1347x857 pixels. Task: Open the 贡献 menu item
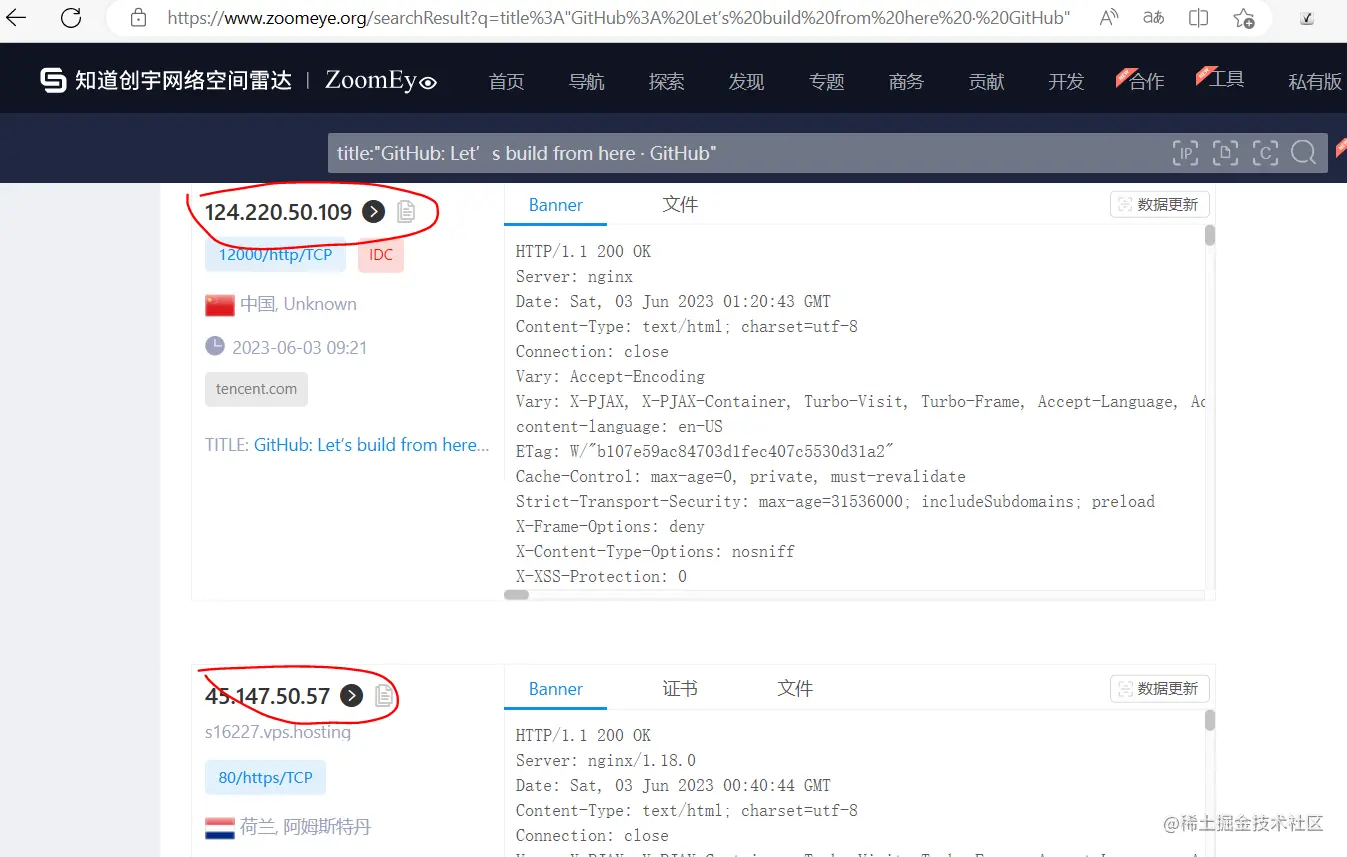[x=986, y=82]
